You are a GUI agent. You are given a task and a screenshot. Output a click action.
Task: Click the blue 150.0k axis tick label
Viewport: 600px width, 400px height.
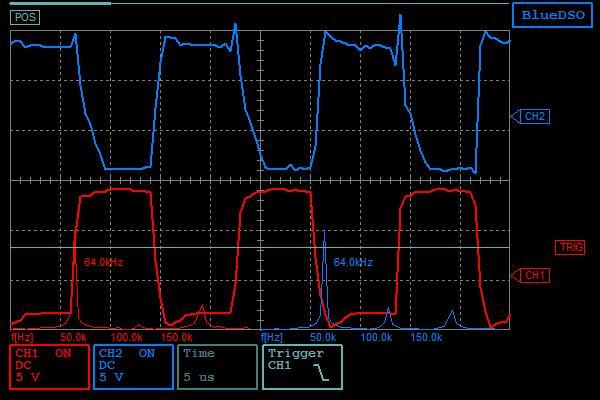click(426, 337)
